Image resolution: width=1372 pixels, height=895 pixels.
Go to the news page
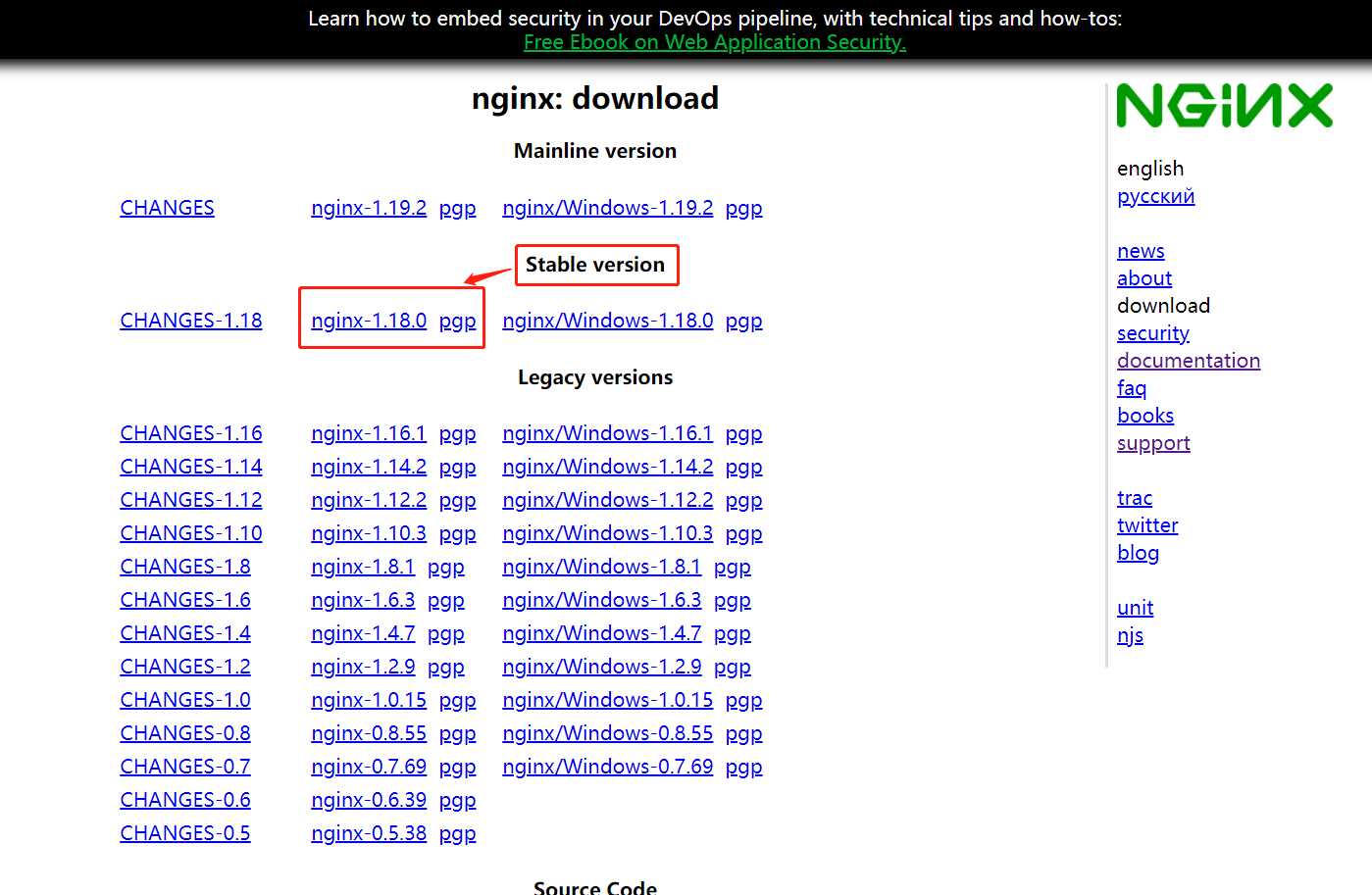pos(1141,251)
